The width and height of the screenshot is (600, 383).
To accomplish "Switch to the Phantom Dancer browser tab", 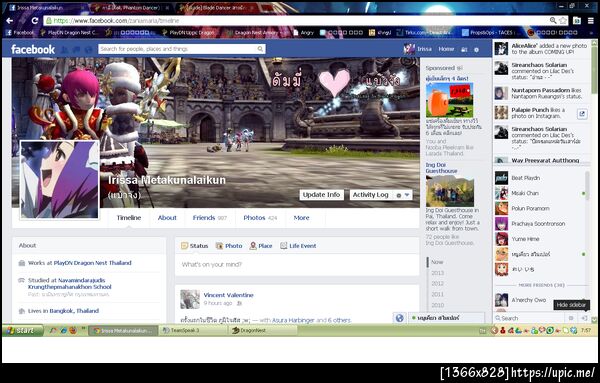I will click(131, 7).
